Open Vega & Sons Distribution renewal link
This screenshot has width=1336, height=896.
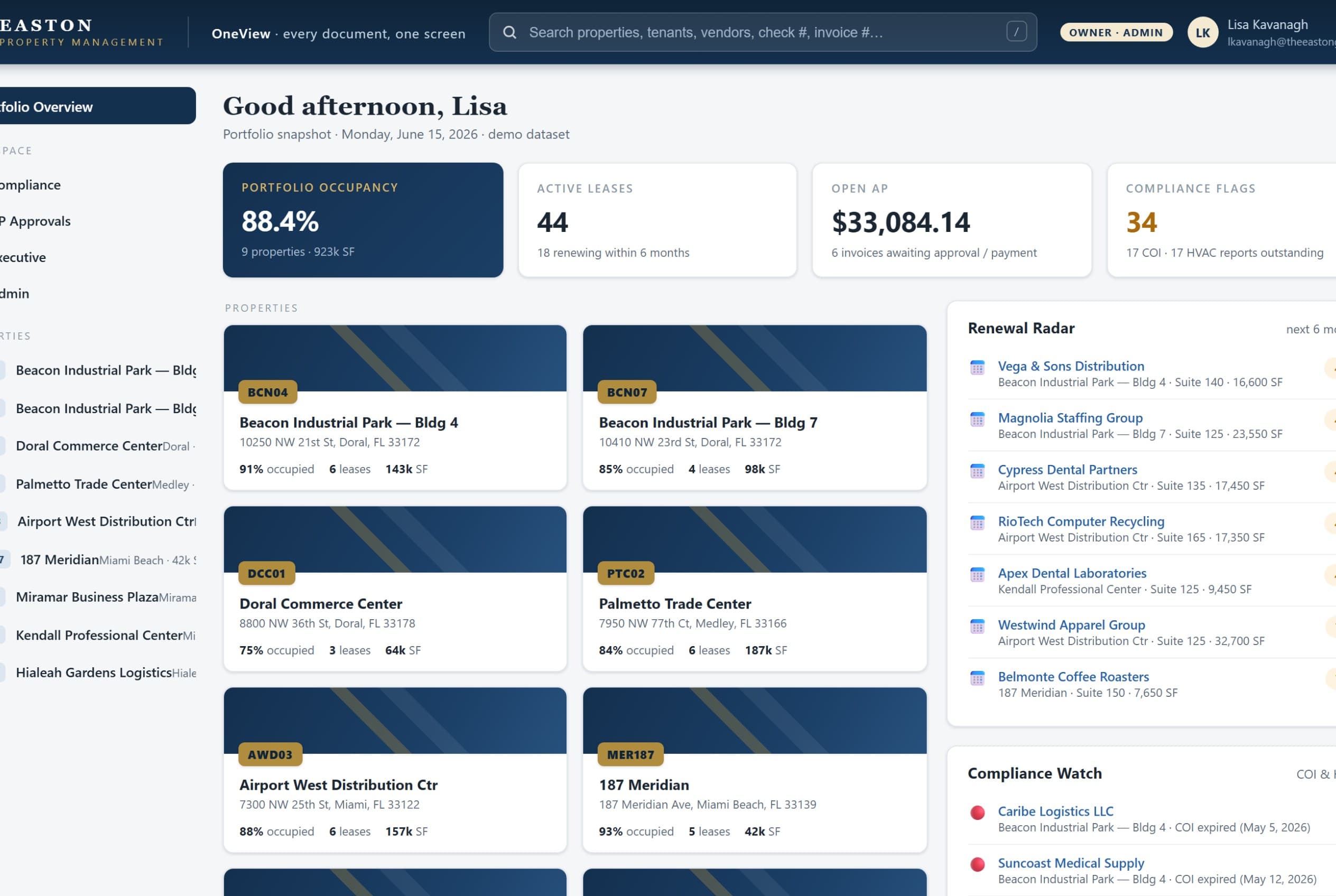point(1071,366)
